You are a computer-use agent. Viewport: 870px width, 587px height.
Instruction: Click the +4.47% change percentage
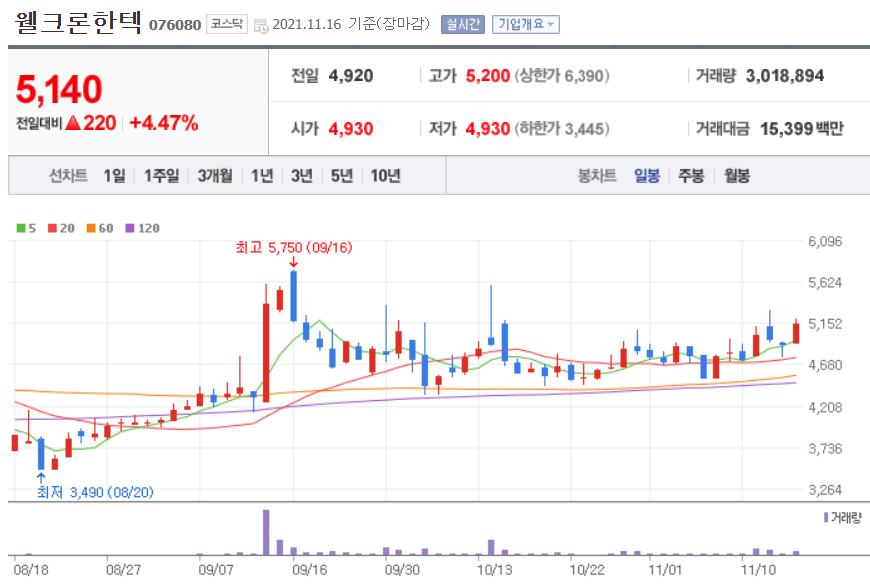[164, 123]
